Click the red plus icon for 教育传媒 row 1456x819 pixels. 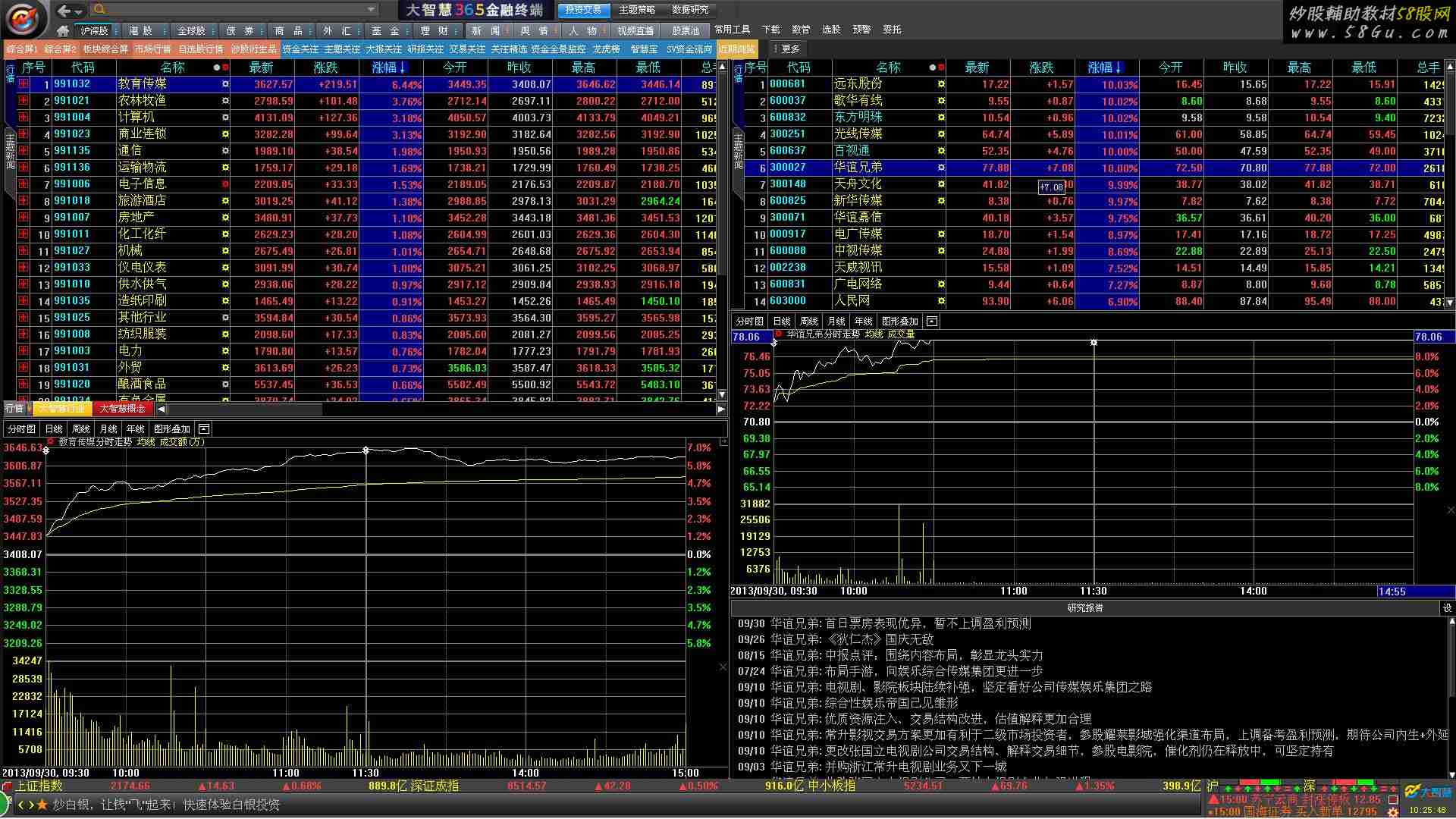(x=24, y=84)
